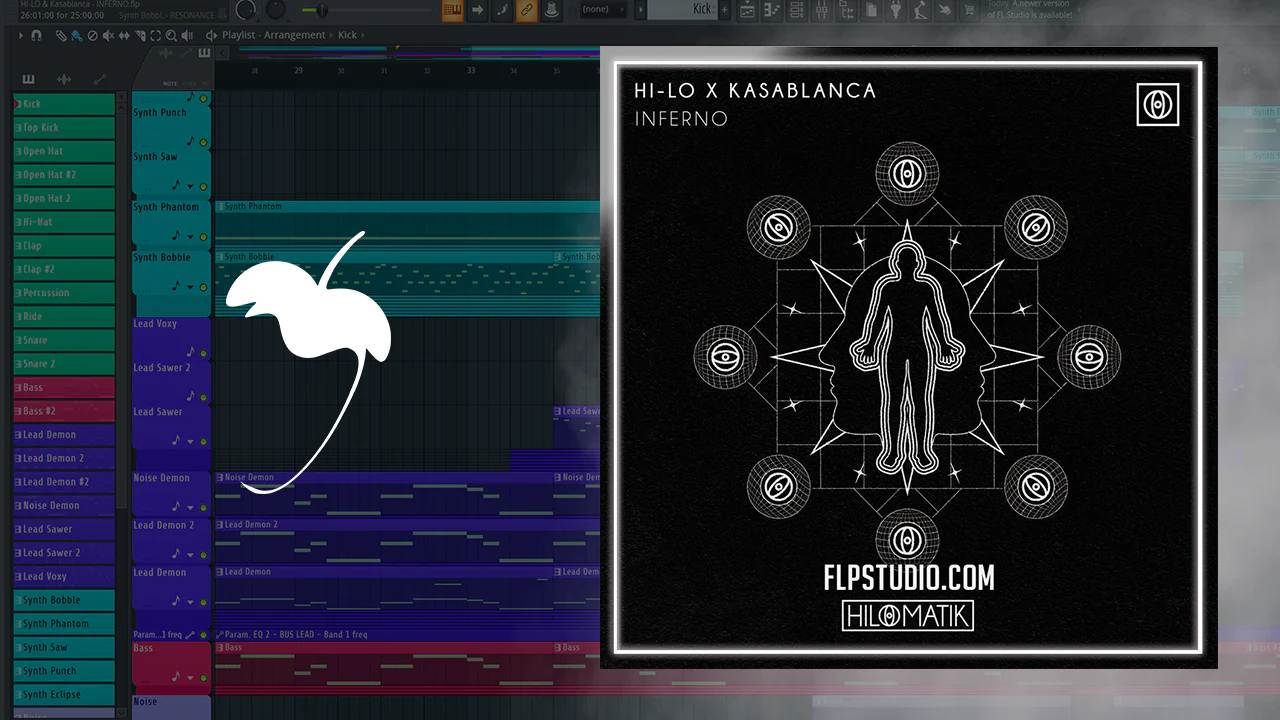Open the shopping cart content library
The image size is (1280, 720).
(968, 10)
